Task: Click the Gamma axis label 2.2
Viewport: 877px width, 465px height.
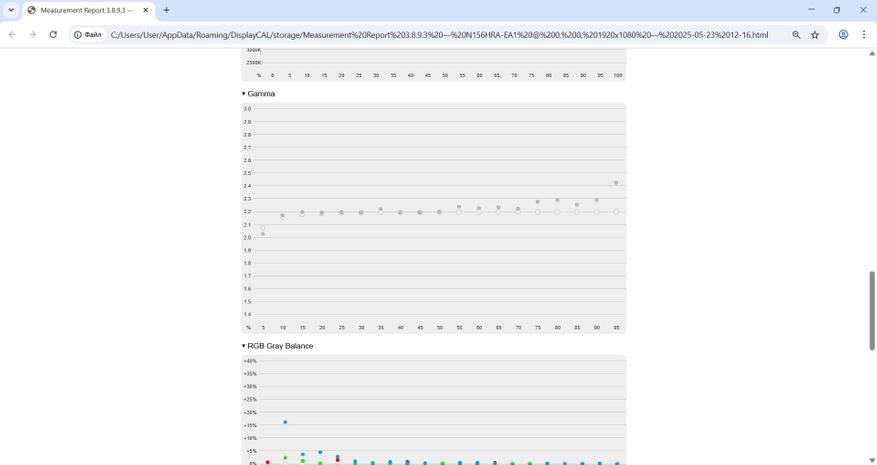Action: [x=247, y=212]
